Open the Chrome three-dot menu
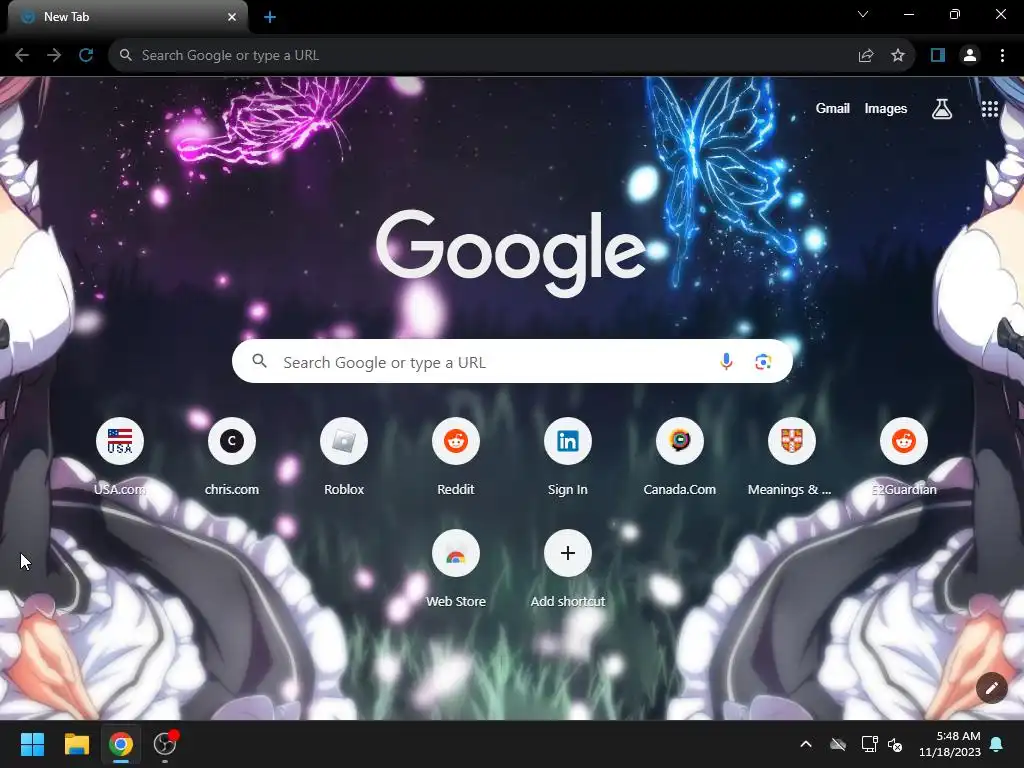The width and height of the screenshot is (1024, 768). click(1002, 56)
